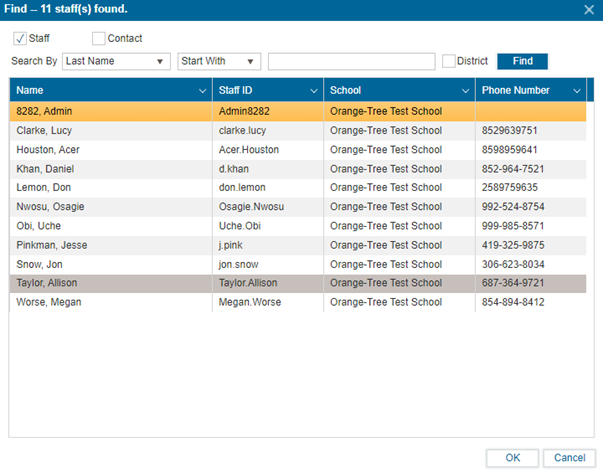Cancel the staff search dialog

[x=570, y=458]
